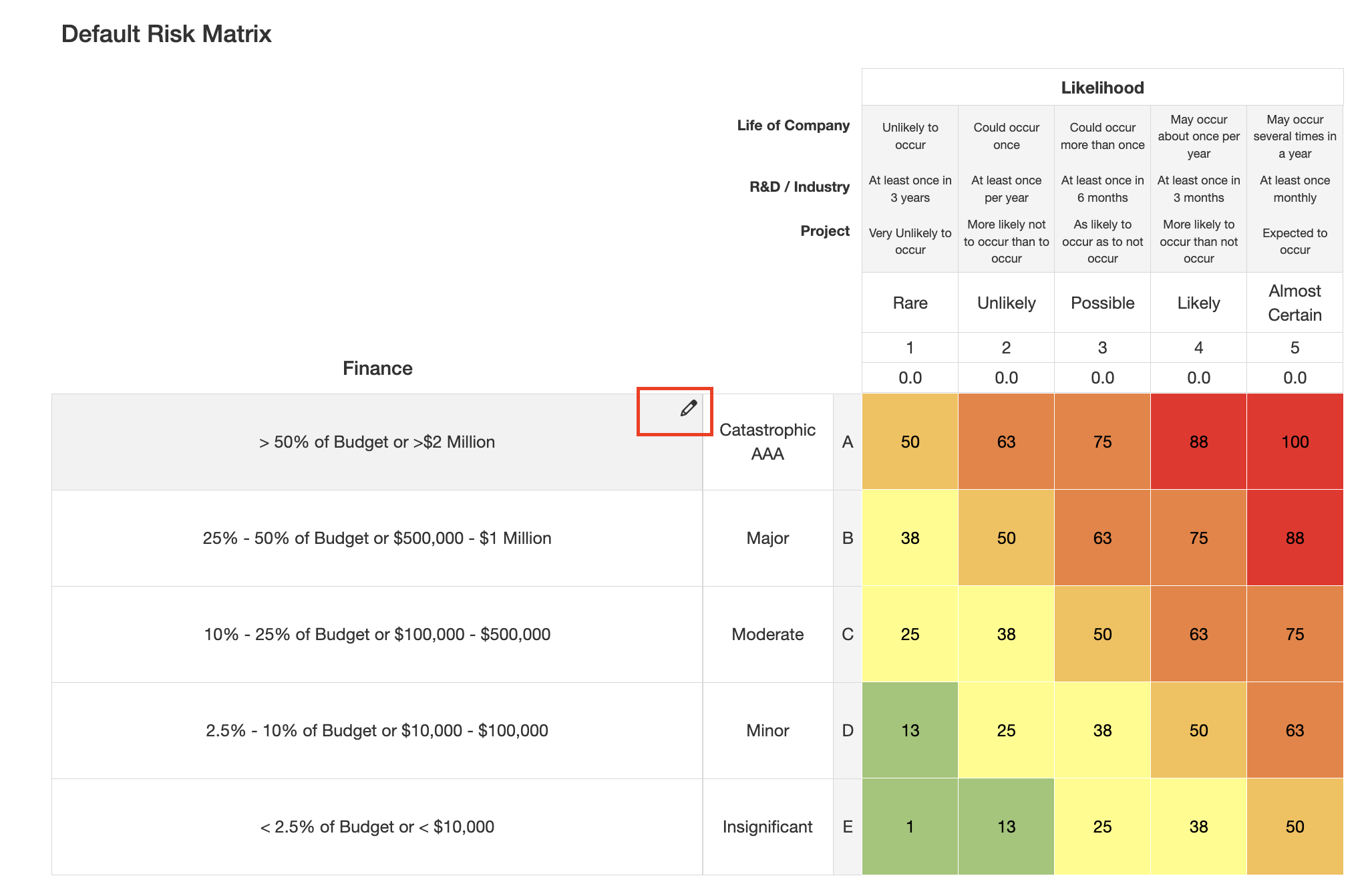Select the Minor row cell scoring 13
The image size is (1372, 890).
[x=909, y=730]
